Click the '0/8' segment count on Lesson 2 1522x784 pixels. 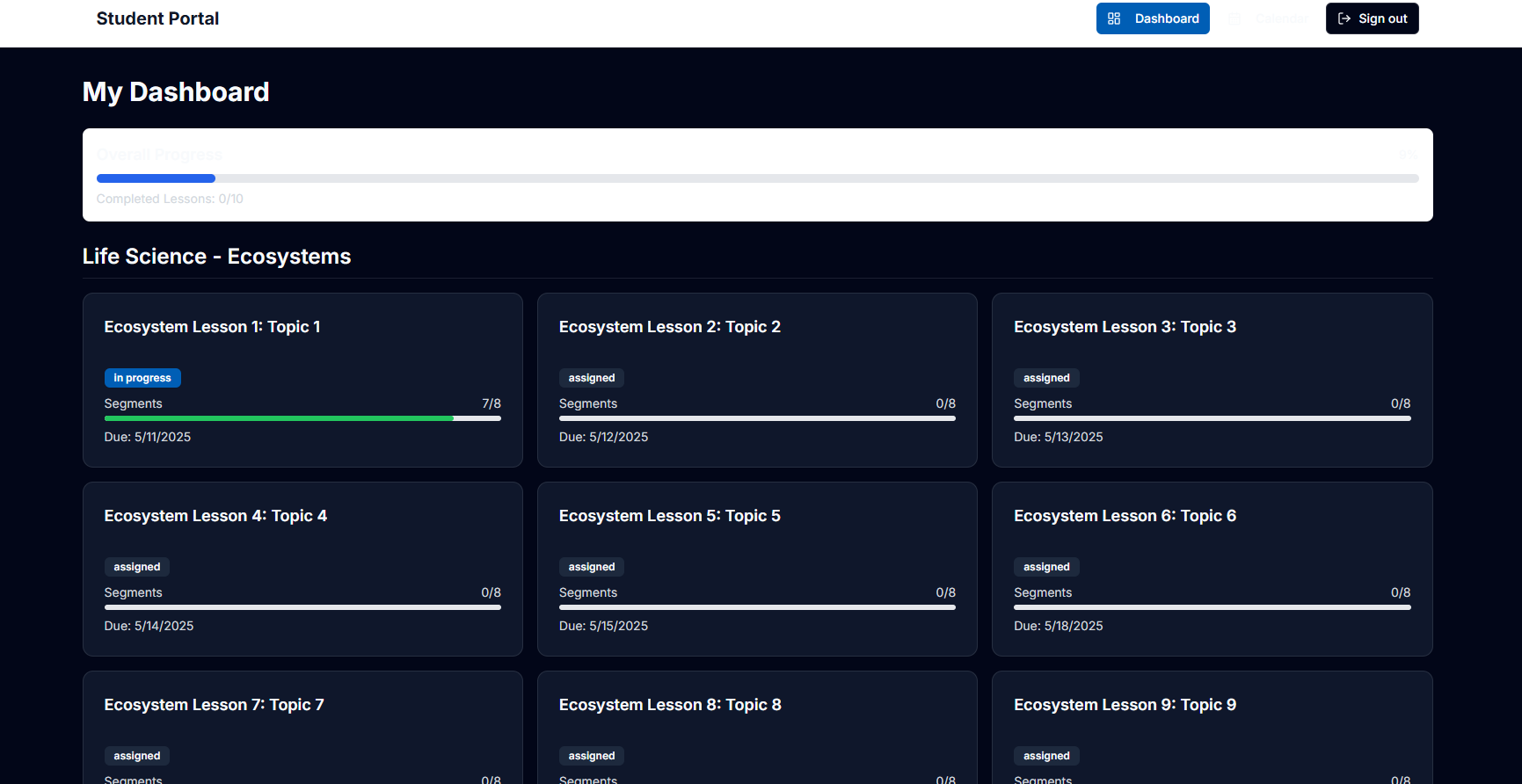pyautogui.click(x=945, y=403)
